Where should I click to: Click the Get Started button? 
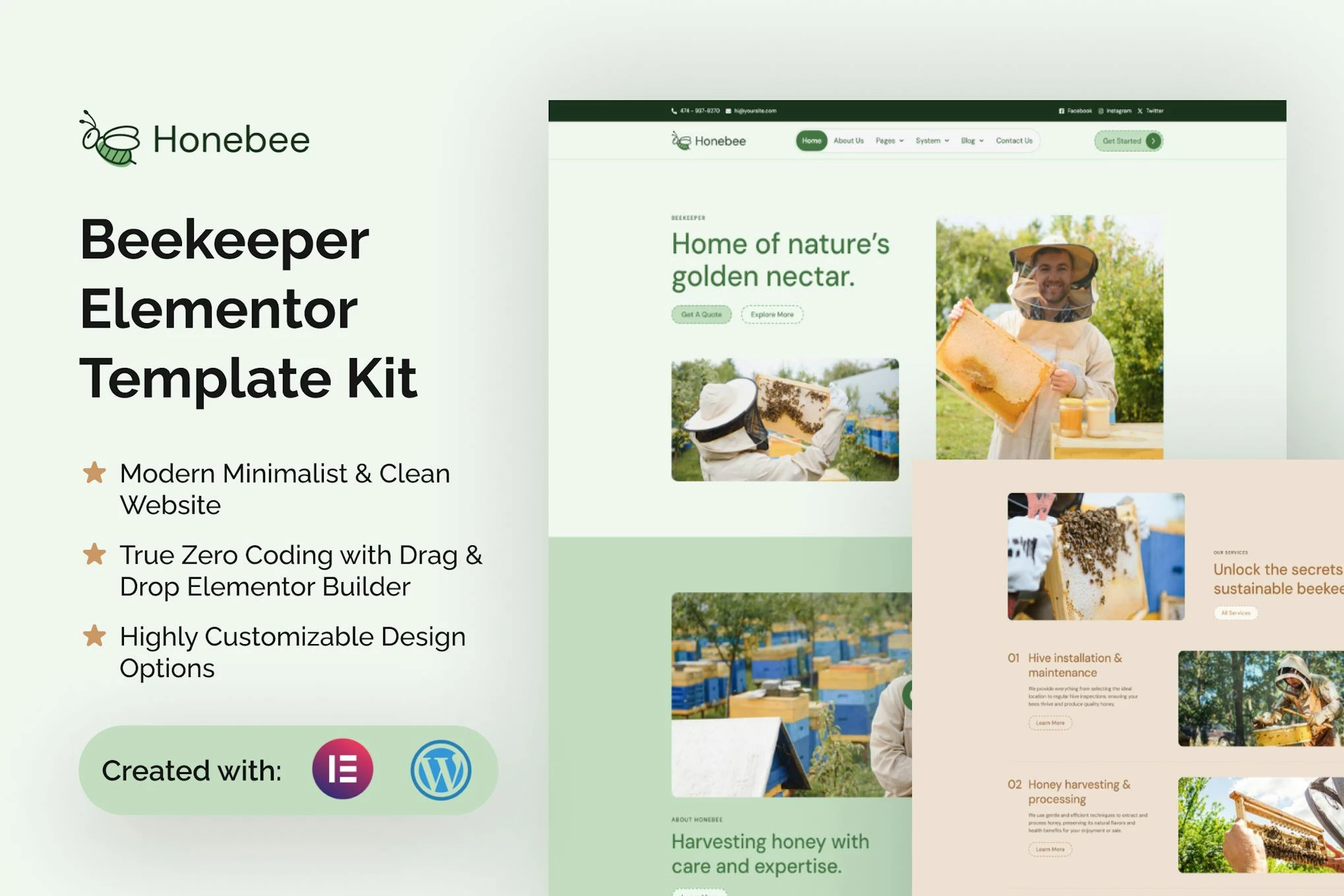(1128, 140)
